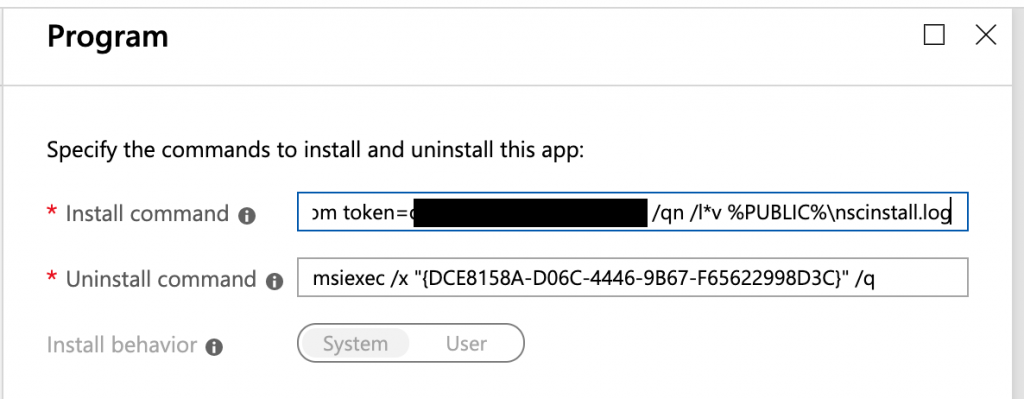This screenshot has width=1024, height=399.
Task: Click the msiexec word in Uninstall command
Action: click(x=348, y=279)
